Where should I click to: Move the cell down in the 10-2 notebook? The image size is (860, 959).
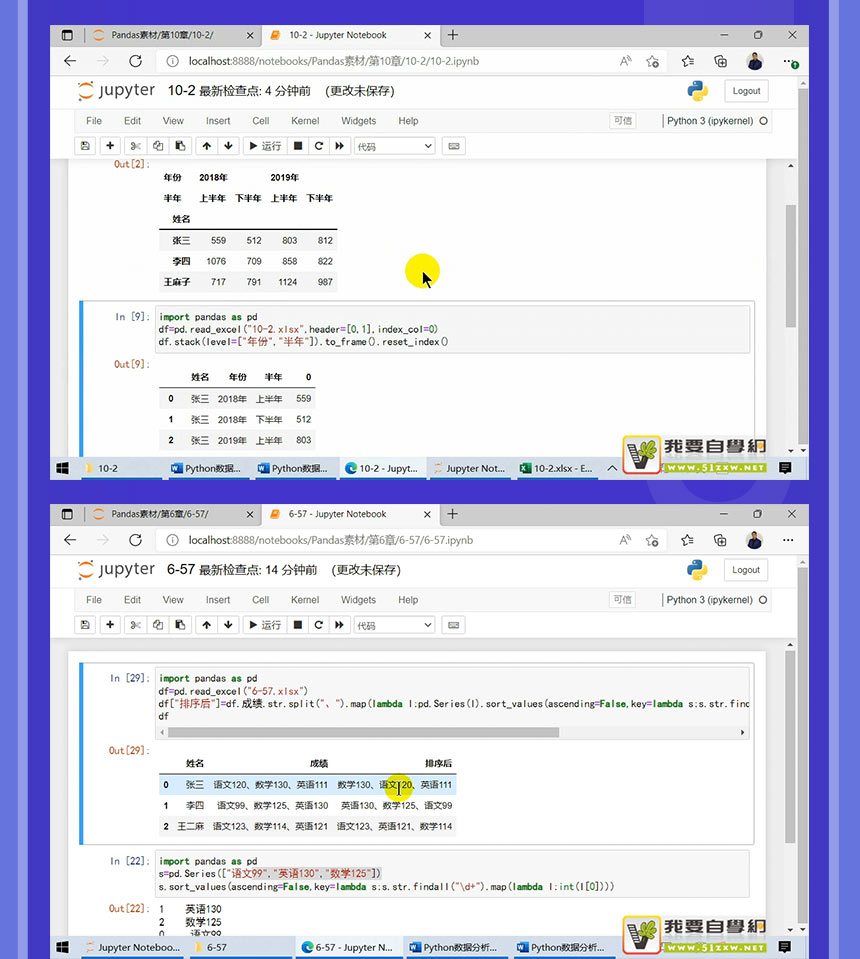[228, 146]
